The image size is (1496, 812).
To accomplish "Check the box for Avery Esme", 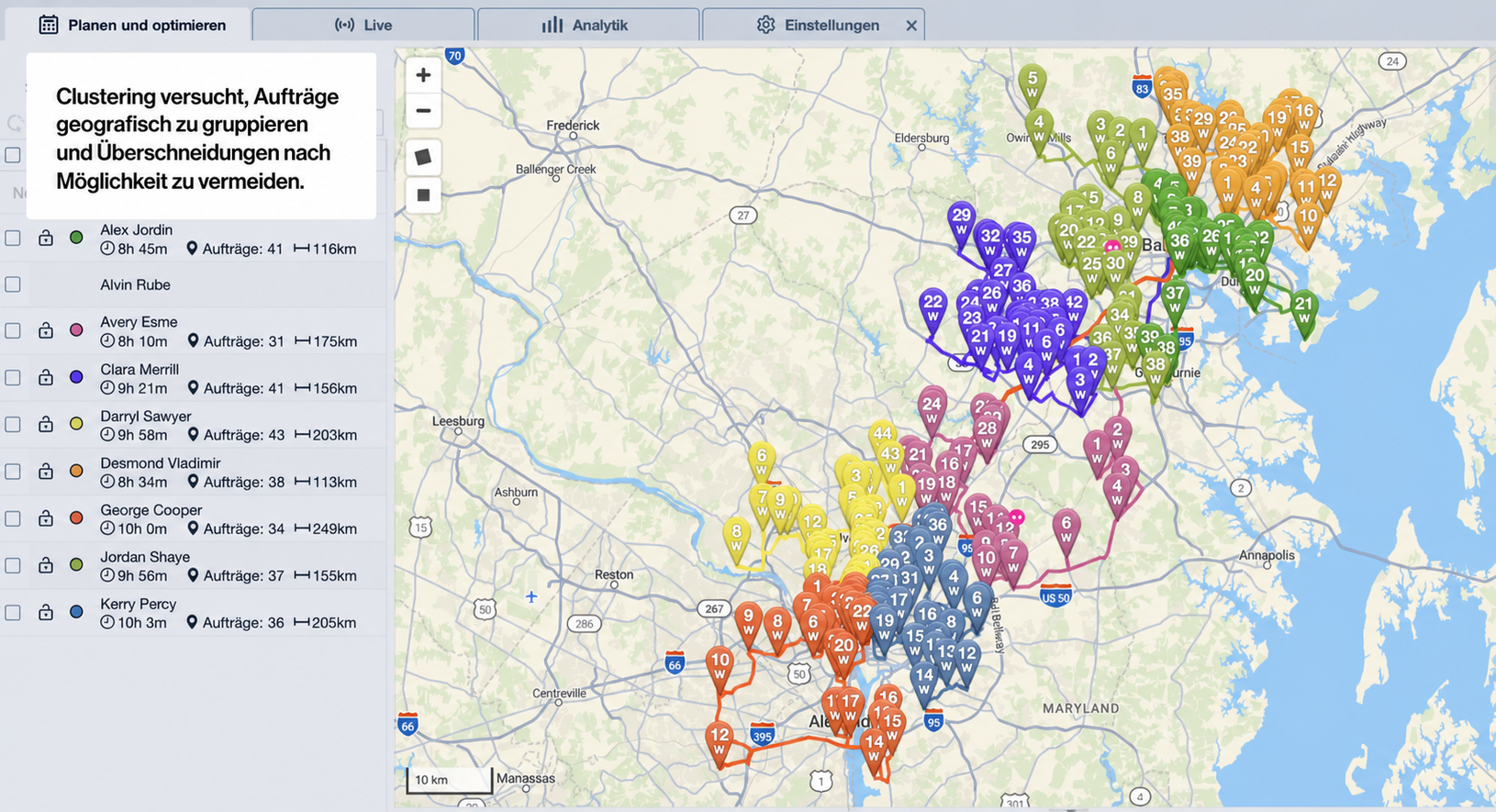I will point(13,330).
